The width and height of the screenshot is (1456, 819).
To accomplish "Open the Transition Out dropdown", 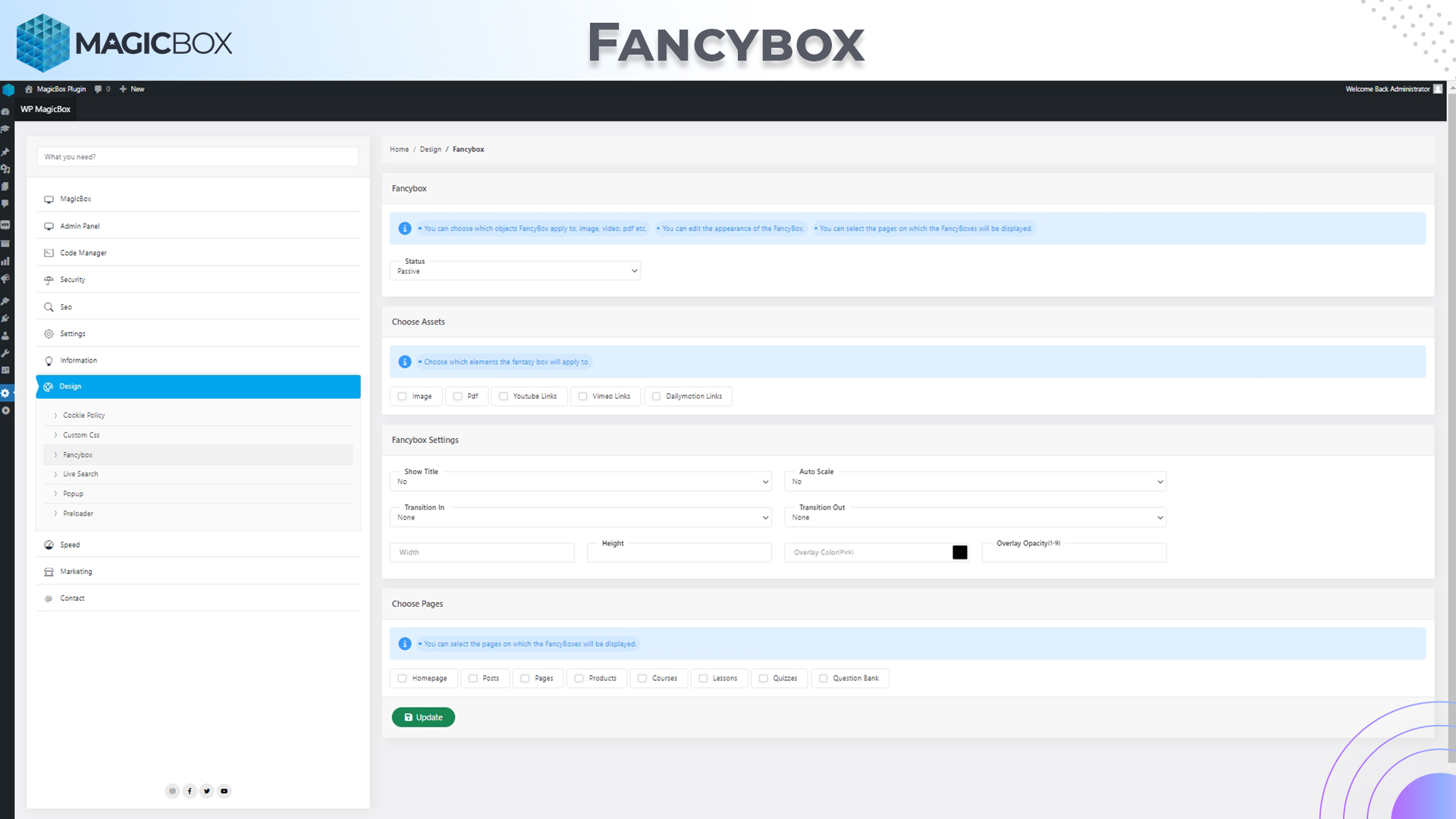I will pos(975,517).
